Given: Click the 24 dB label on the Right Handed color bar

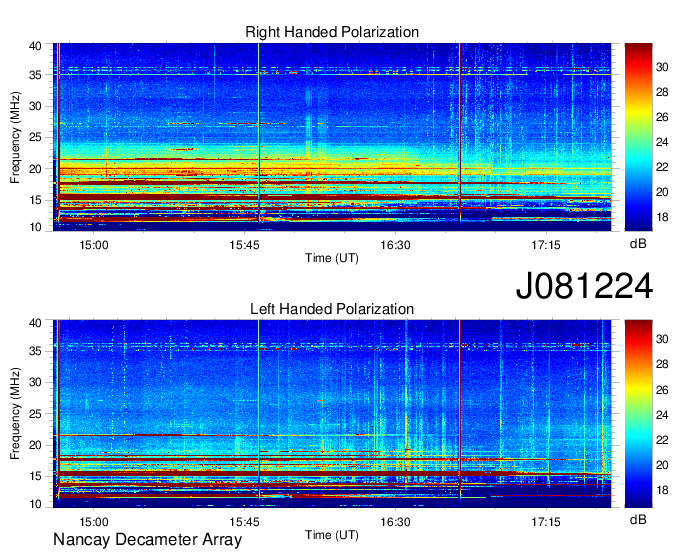Looking at the screenshot, I should (x=662, y=142).
